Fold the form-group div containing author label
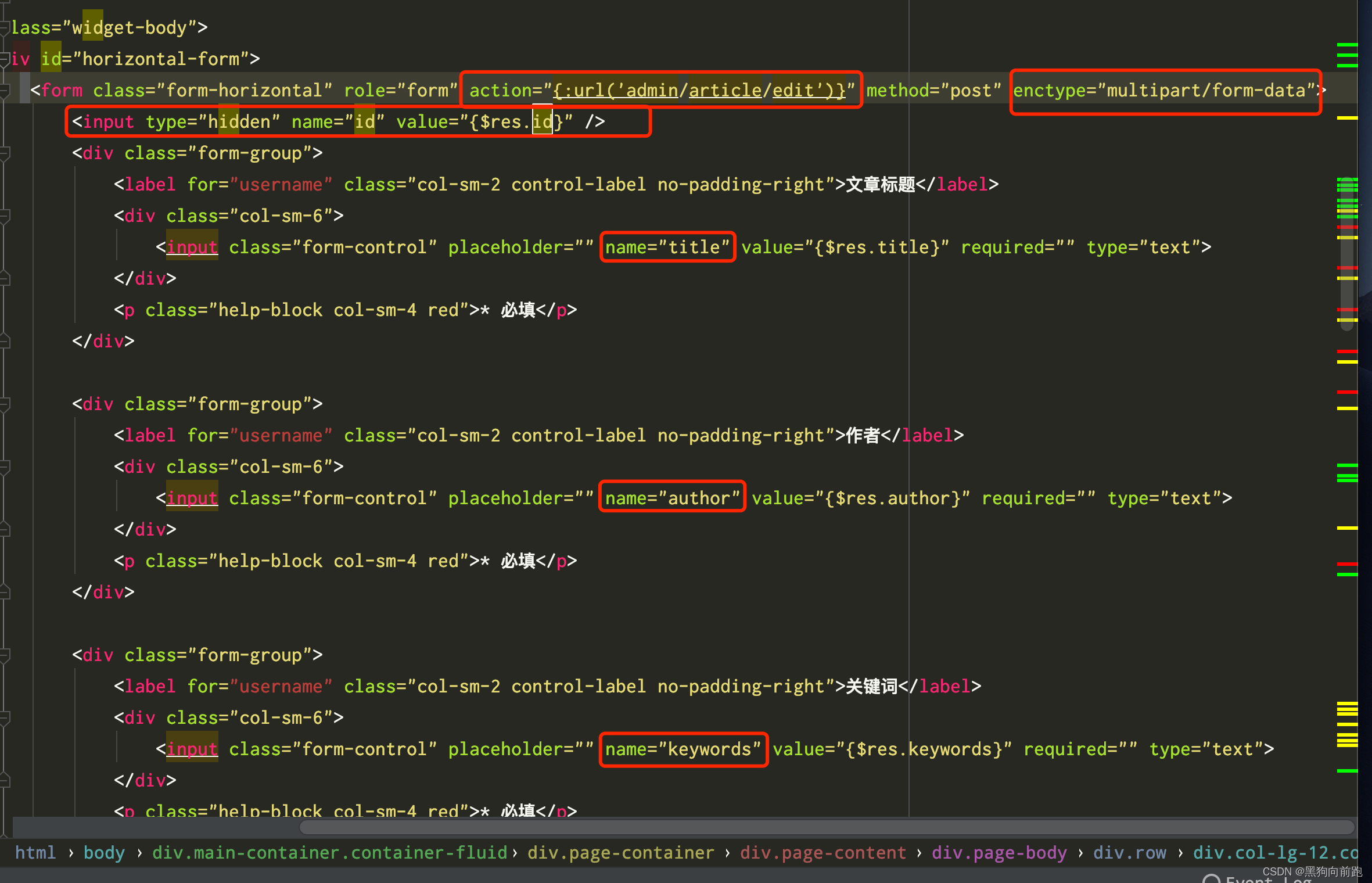The width and height of the screenshot is (1372, 883). coord(5,404)
